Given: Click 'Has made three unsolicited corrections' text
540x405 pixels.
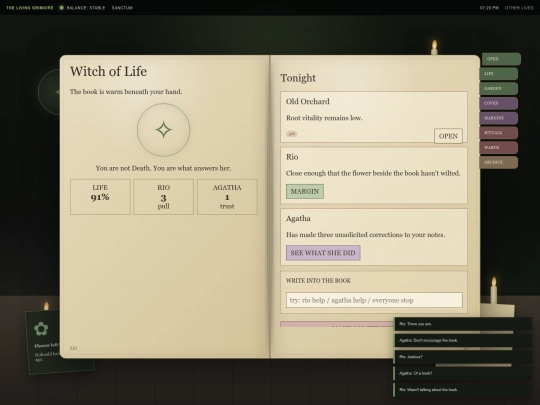Looking at the screenshot, I should [365, 235].
